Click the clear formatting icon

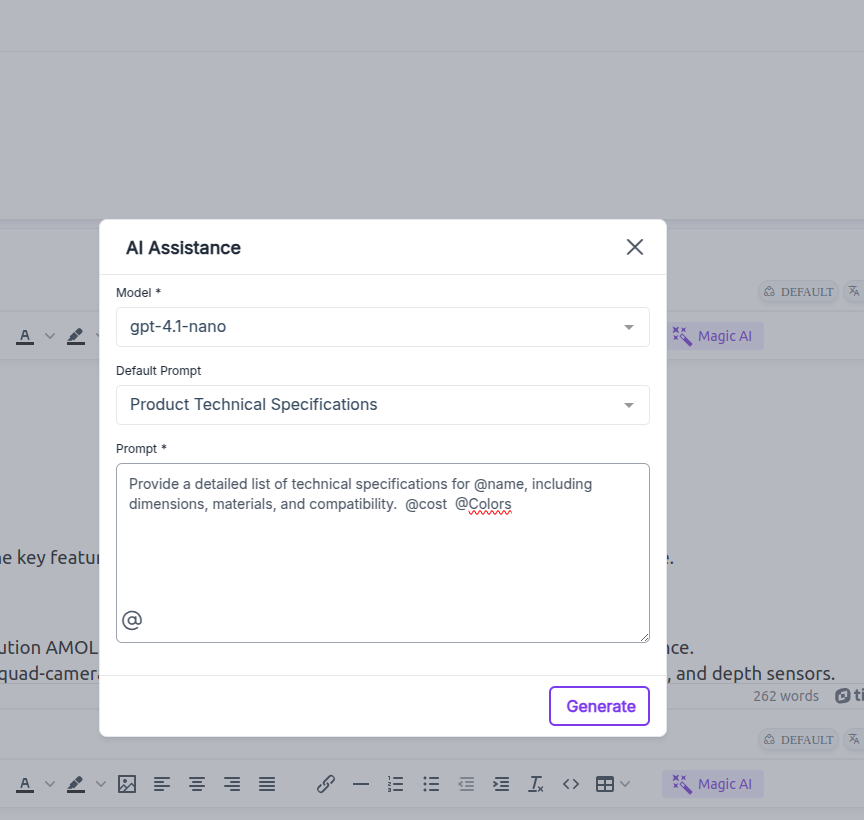536,784
